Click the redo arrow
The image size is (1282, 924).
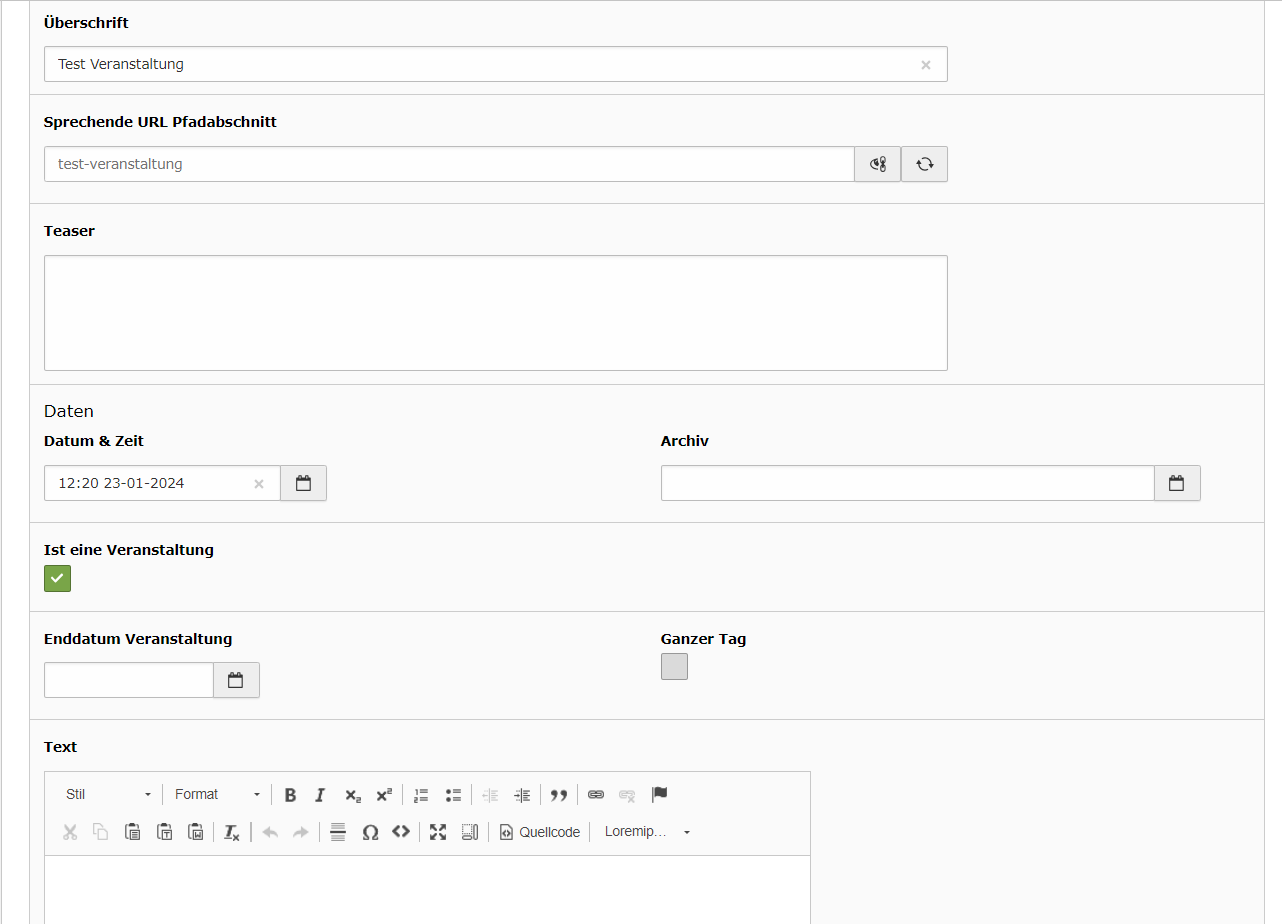pos(300,832)
